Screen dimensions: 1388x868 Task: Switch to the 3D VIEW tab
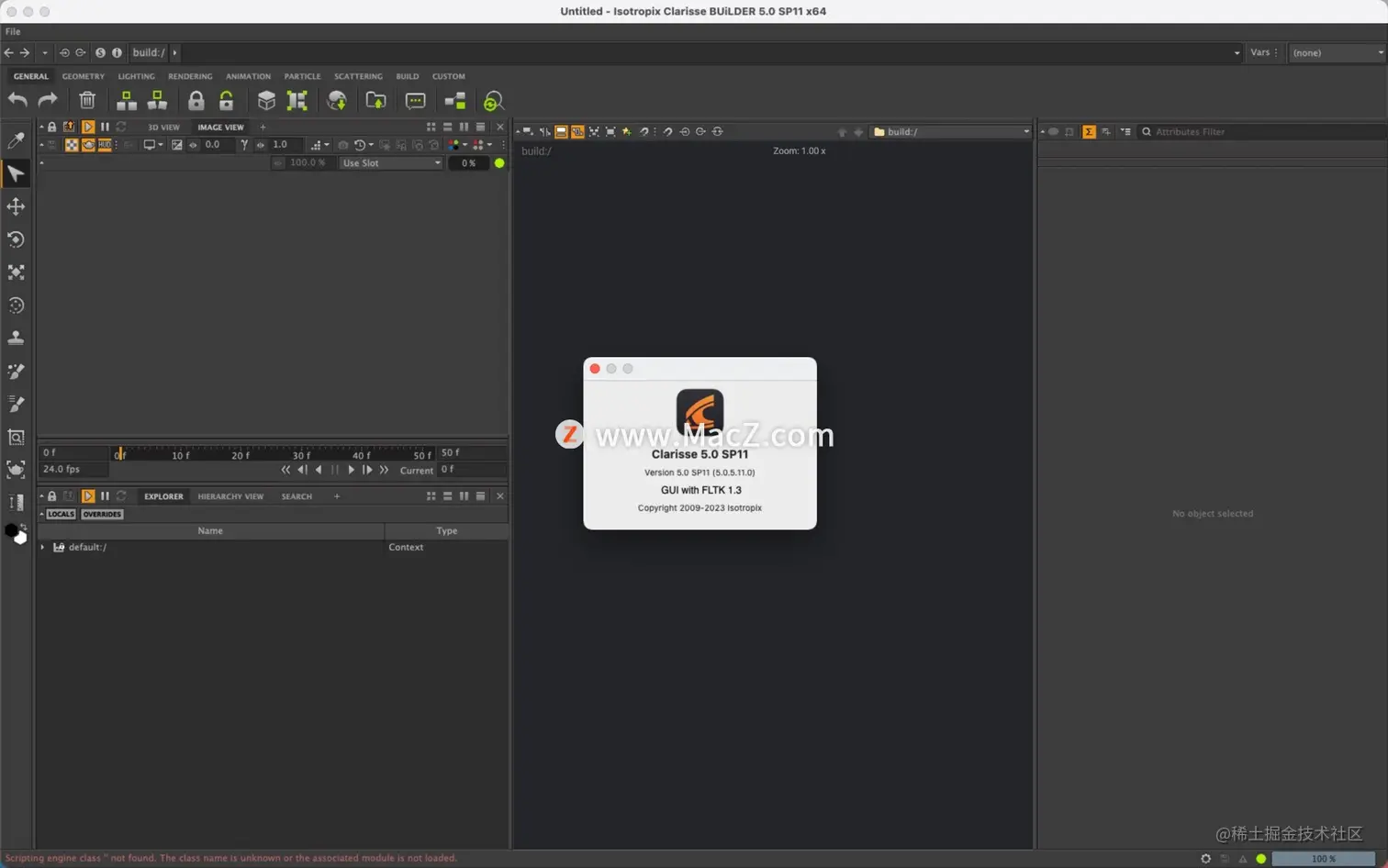click(x=163, y=128)
